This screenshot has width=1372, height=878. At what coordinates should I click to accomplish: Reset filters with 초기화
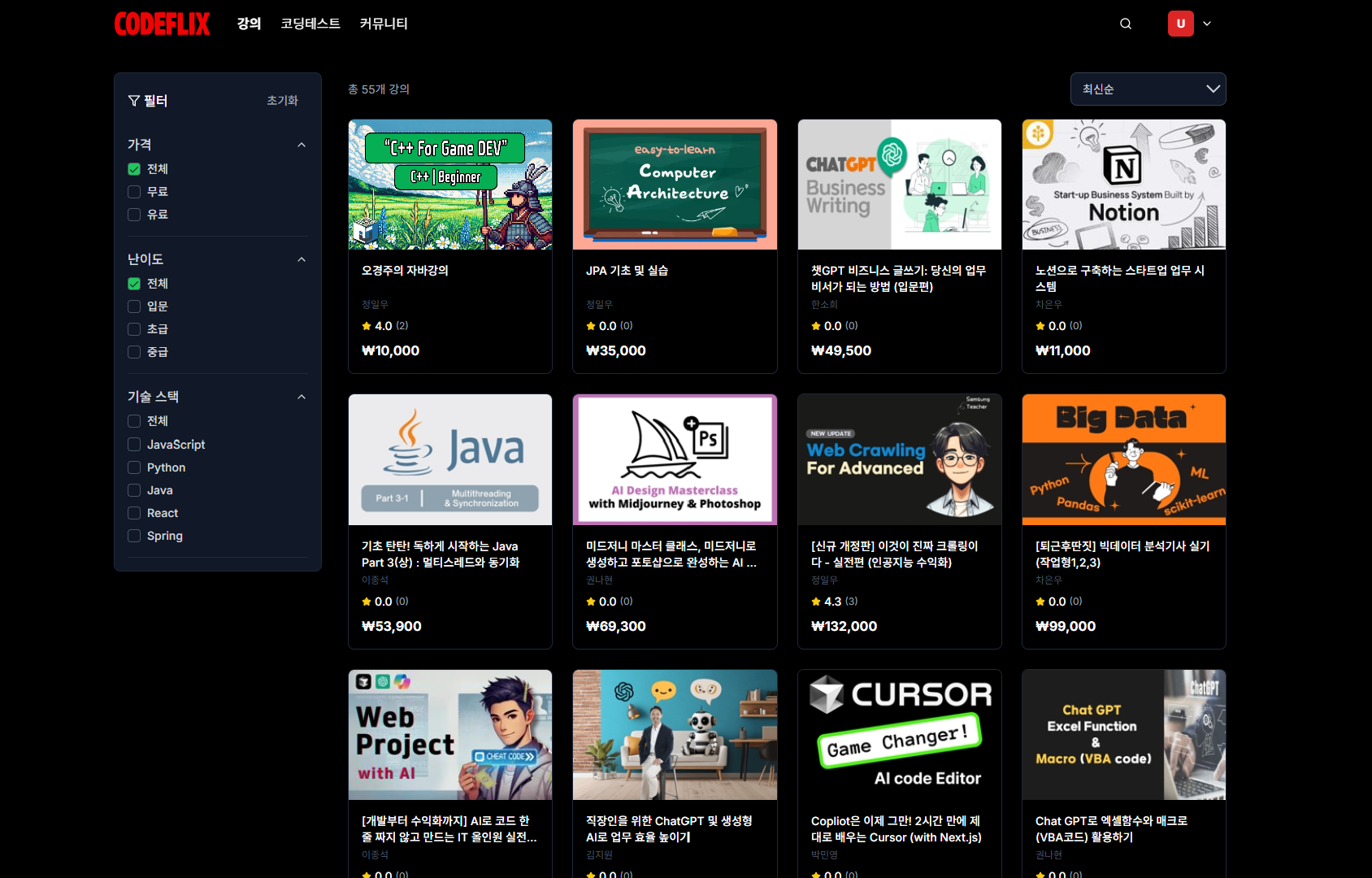coord(282,100)
